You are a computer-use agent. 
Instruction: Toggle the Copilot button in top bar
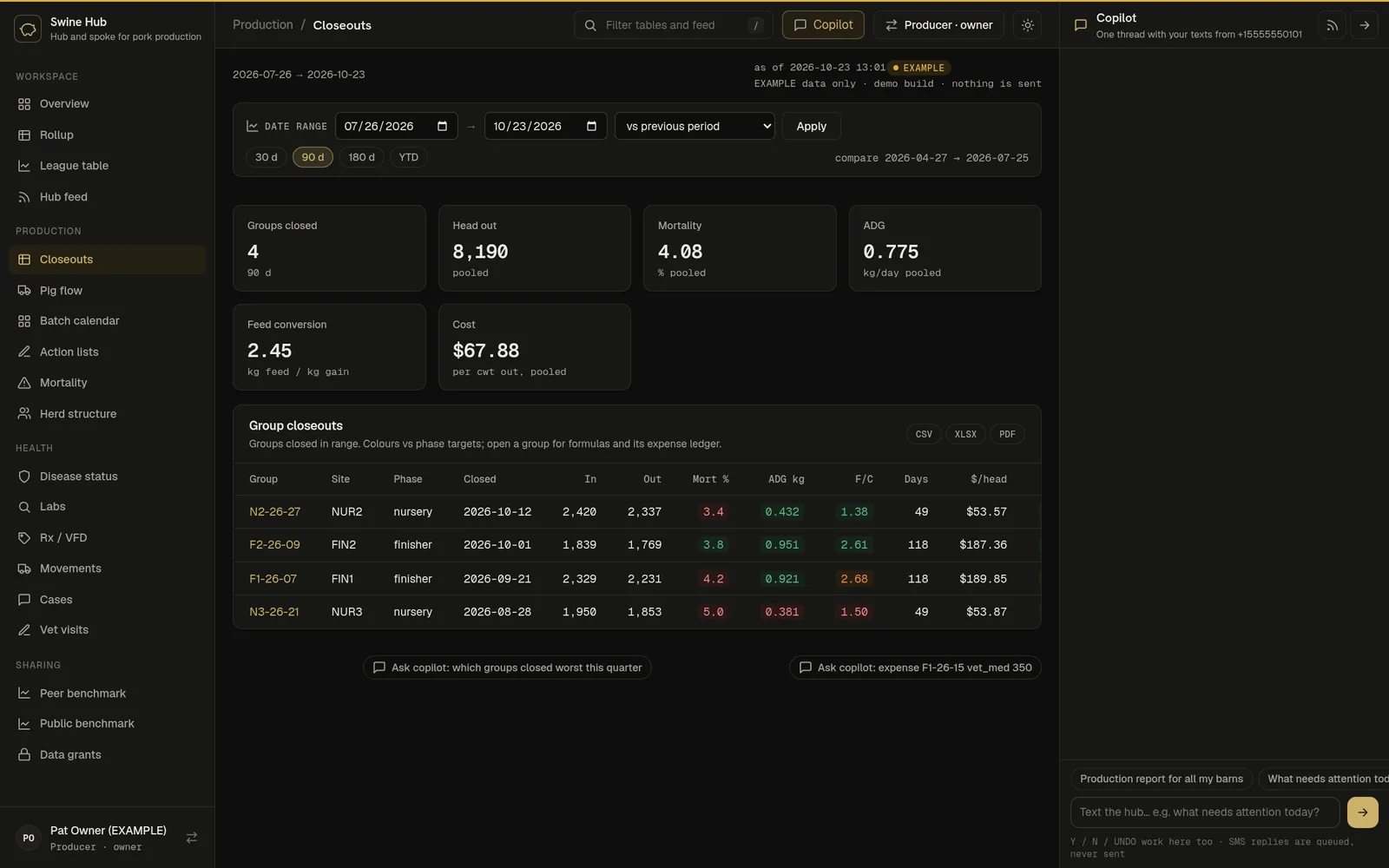coord(823,25)
